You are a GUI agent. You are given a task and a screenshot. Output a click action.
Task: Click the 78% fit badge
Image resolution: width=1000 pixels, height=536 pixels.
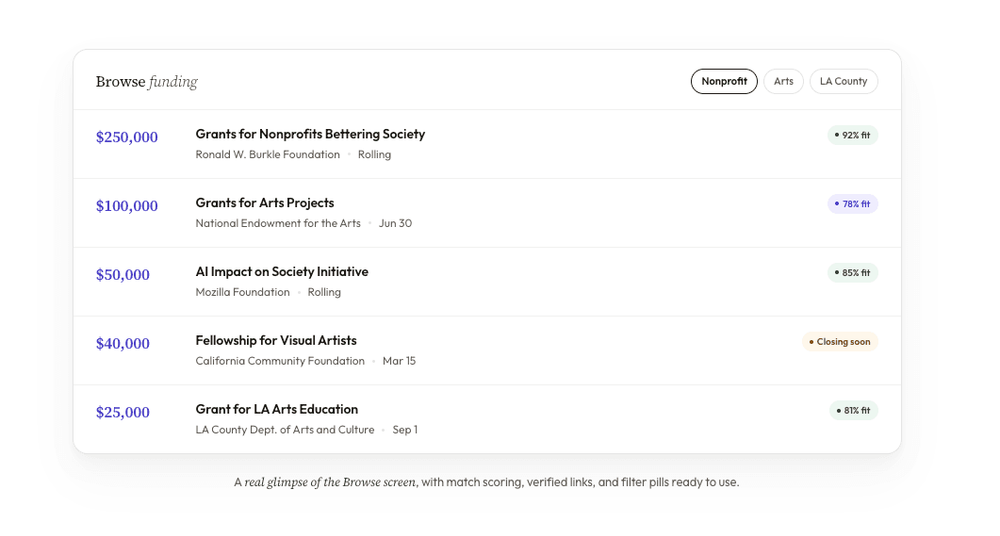click(853, 204)
